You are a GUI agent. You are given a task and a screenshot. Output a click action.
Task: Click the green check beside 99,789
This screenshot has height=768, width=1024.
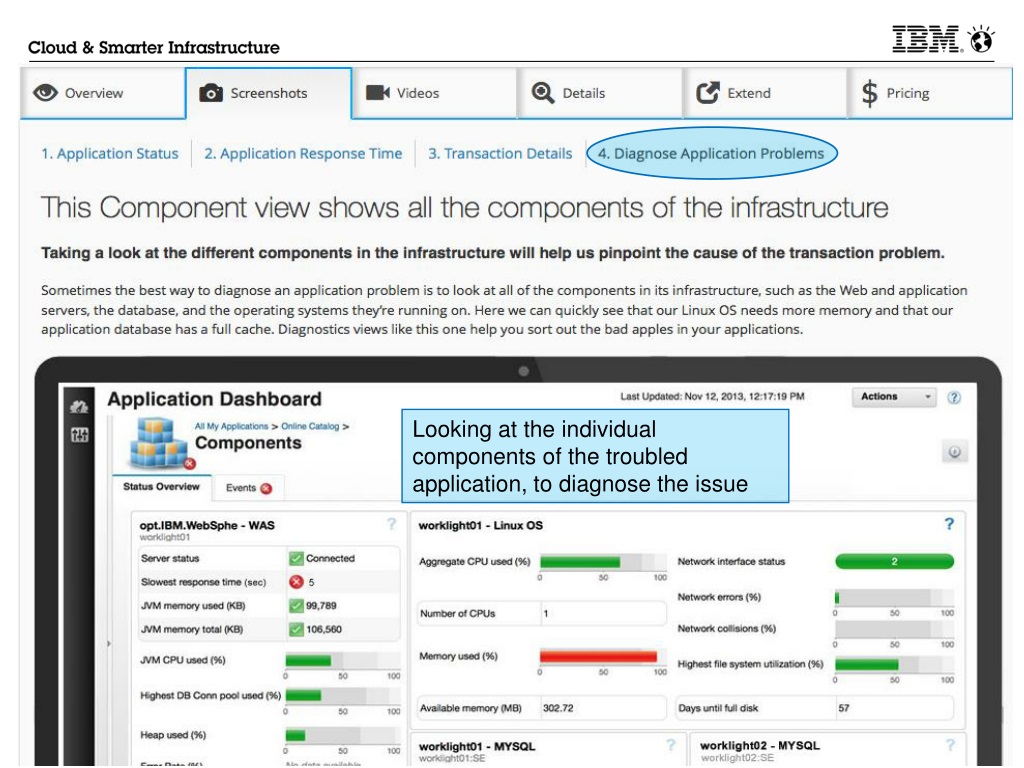[x=296, y=606]
